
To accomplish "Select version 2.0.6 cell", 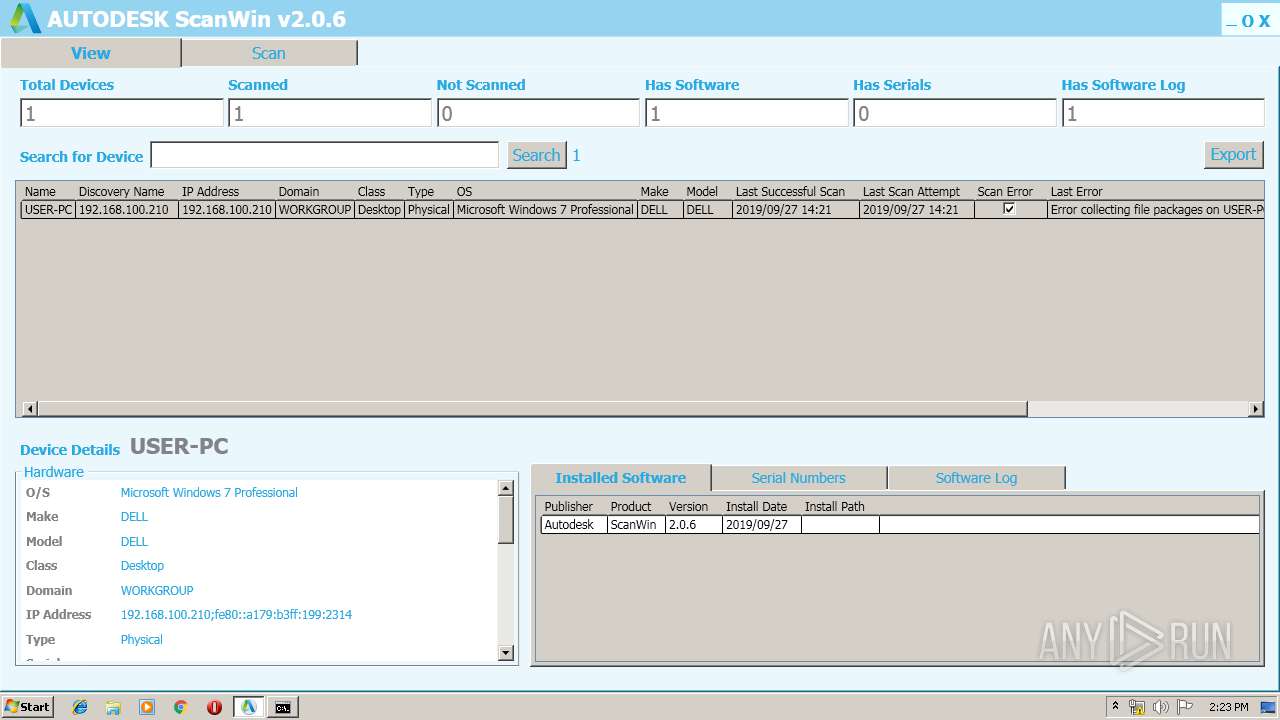I will coord(694,525).
